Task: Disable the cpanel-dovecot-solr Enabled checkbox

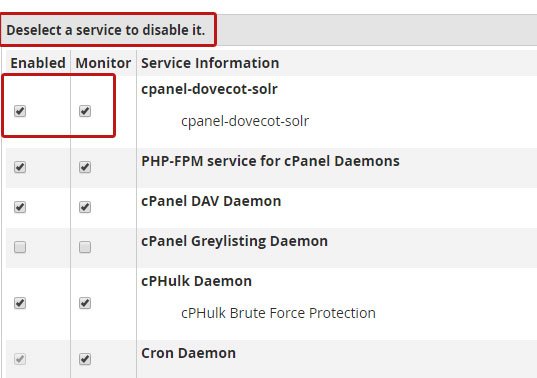Action: tap(20, 111)
